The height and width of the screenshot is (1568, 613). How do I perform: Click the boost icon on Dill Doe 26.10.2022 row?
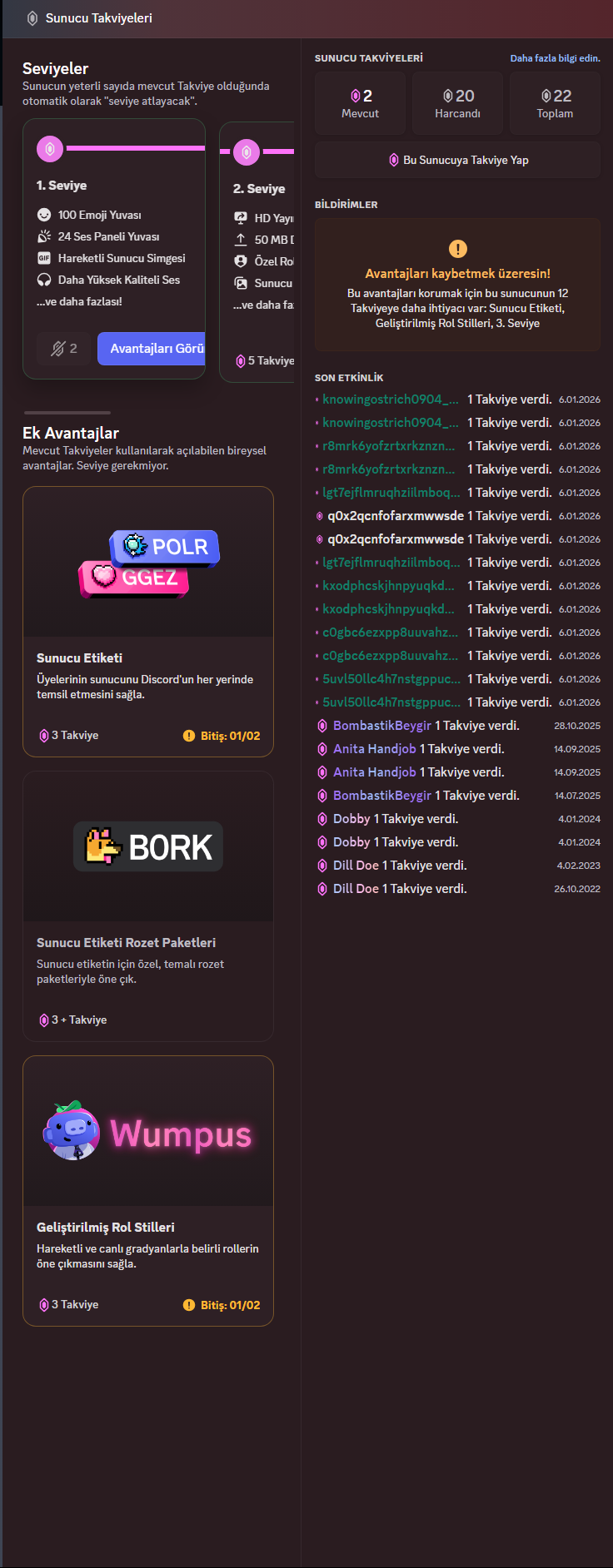(x=322, y=889)
